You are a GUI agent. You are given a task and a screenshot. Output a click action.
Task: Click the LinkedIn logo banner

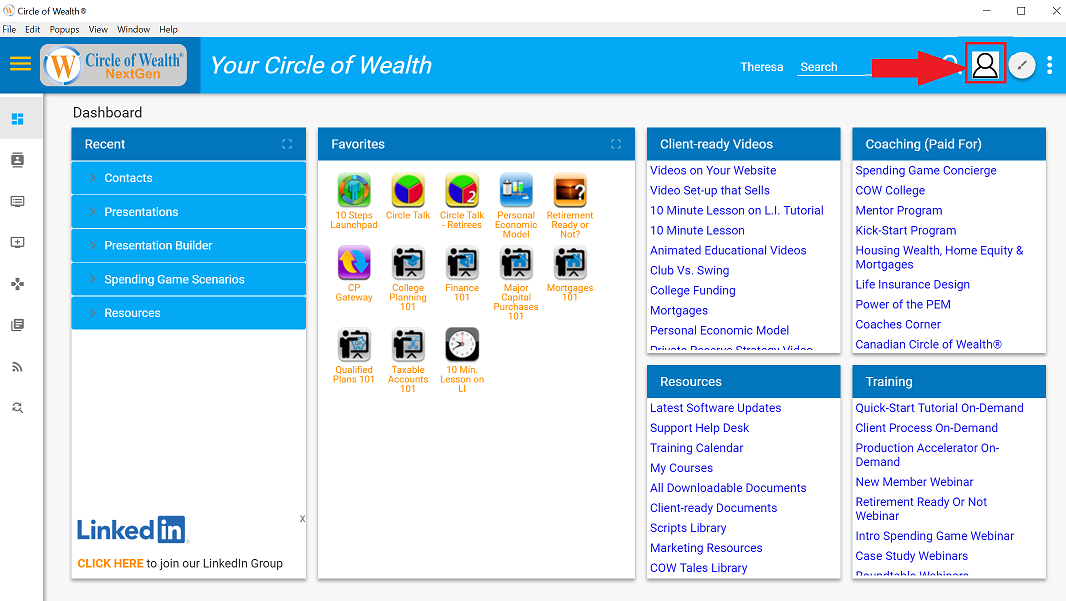(133, 530)
